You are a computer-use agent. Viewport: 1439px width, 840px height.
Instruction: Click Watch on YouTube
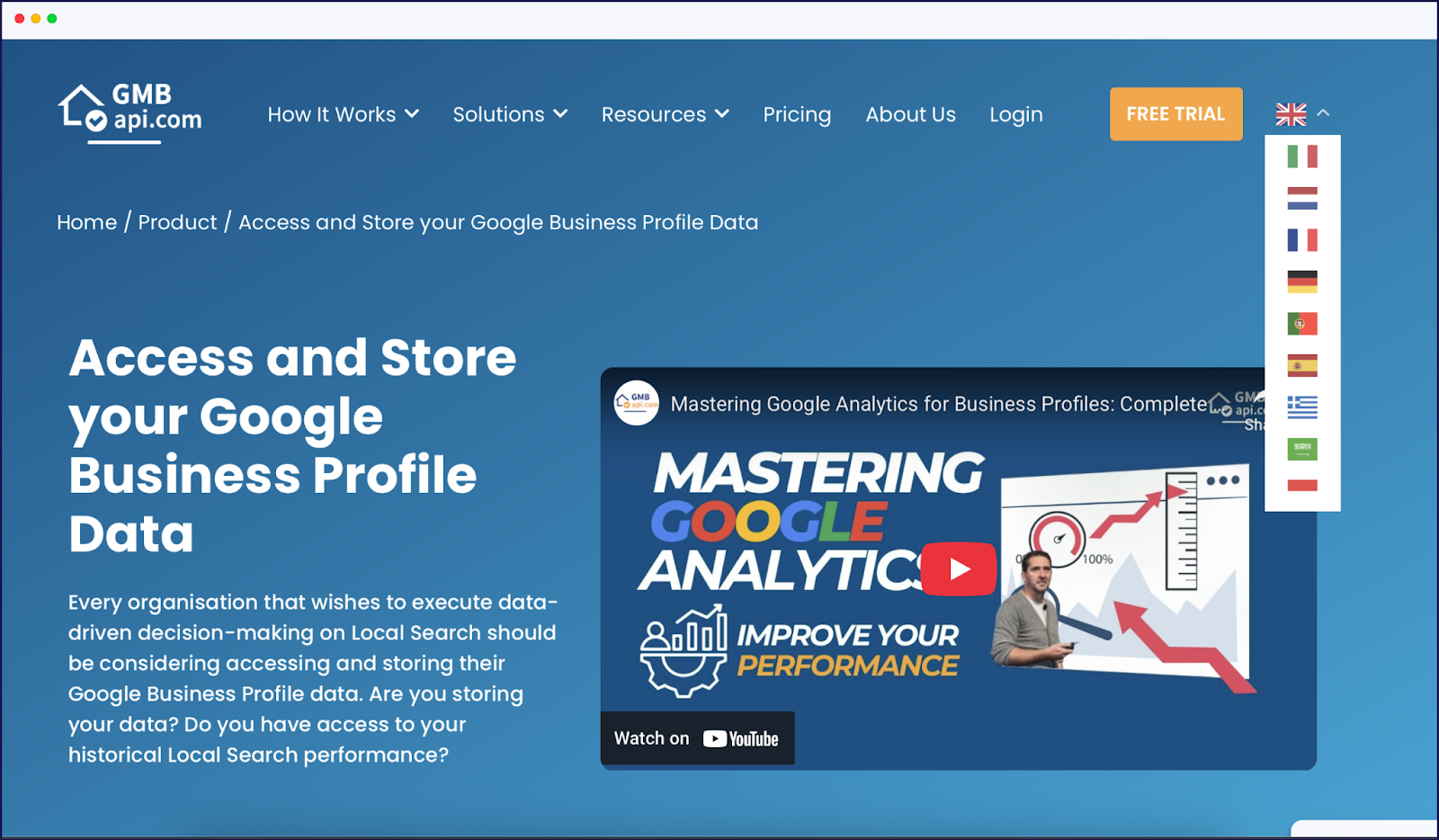(x=697, y=738)
